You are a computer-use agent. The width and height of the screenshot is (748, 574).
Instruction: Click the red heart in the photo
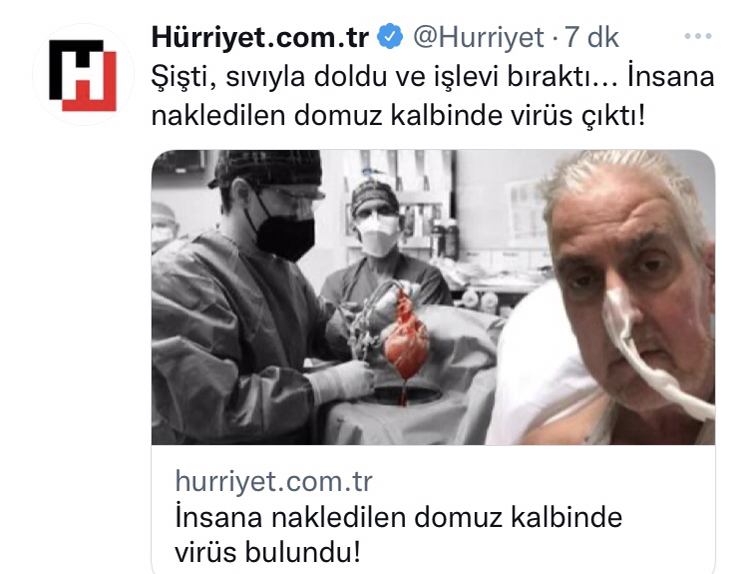tap(406, 339)
